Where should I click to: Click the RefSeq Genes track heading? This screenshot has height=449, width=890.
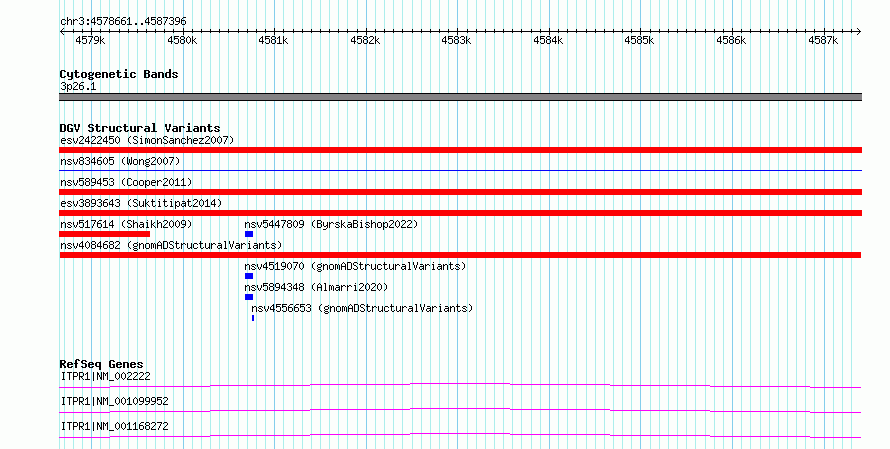pyautogui.click(x=101, y=364)
